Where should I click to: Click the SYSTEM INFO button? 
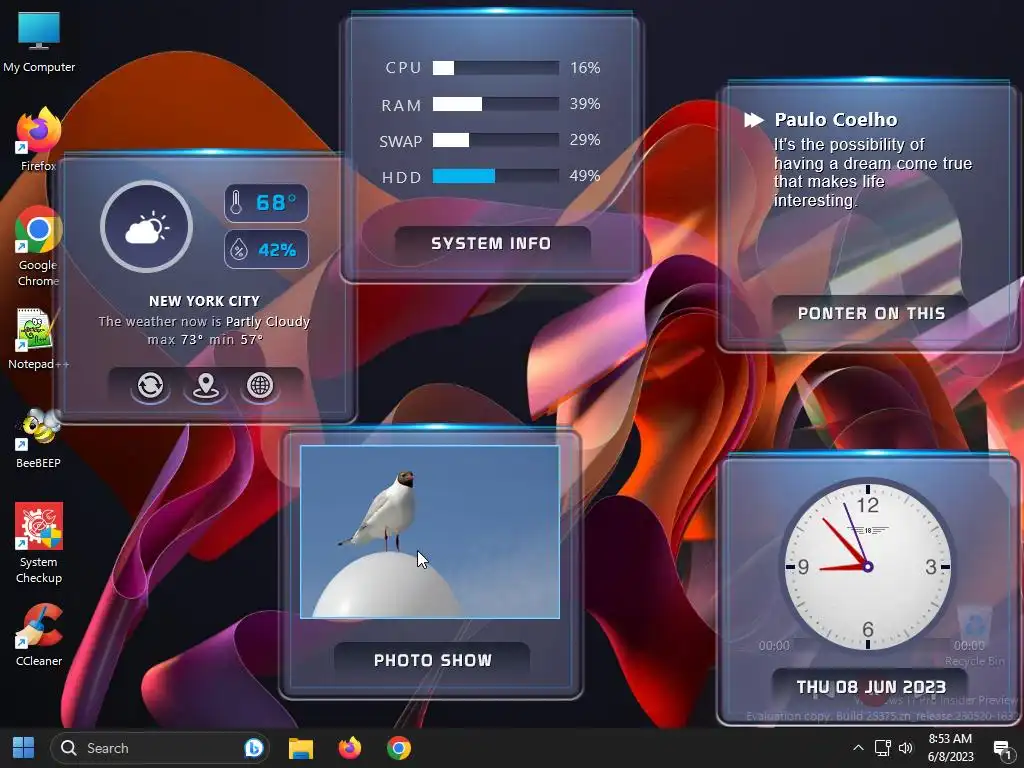[x=492, y=244]
